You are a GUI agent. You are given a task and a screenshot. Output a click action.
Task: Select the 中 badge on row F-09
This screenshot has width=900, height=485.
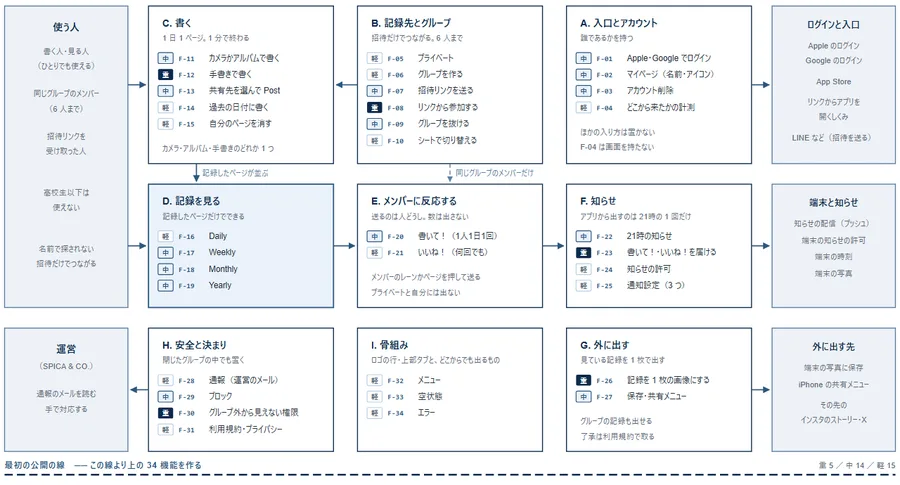[x=374, y=124]
